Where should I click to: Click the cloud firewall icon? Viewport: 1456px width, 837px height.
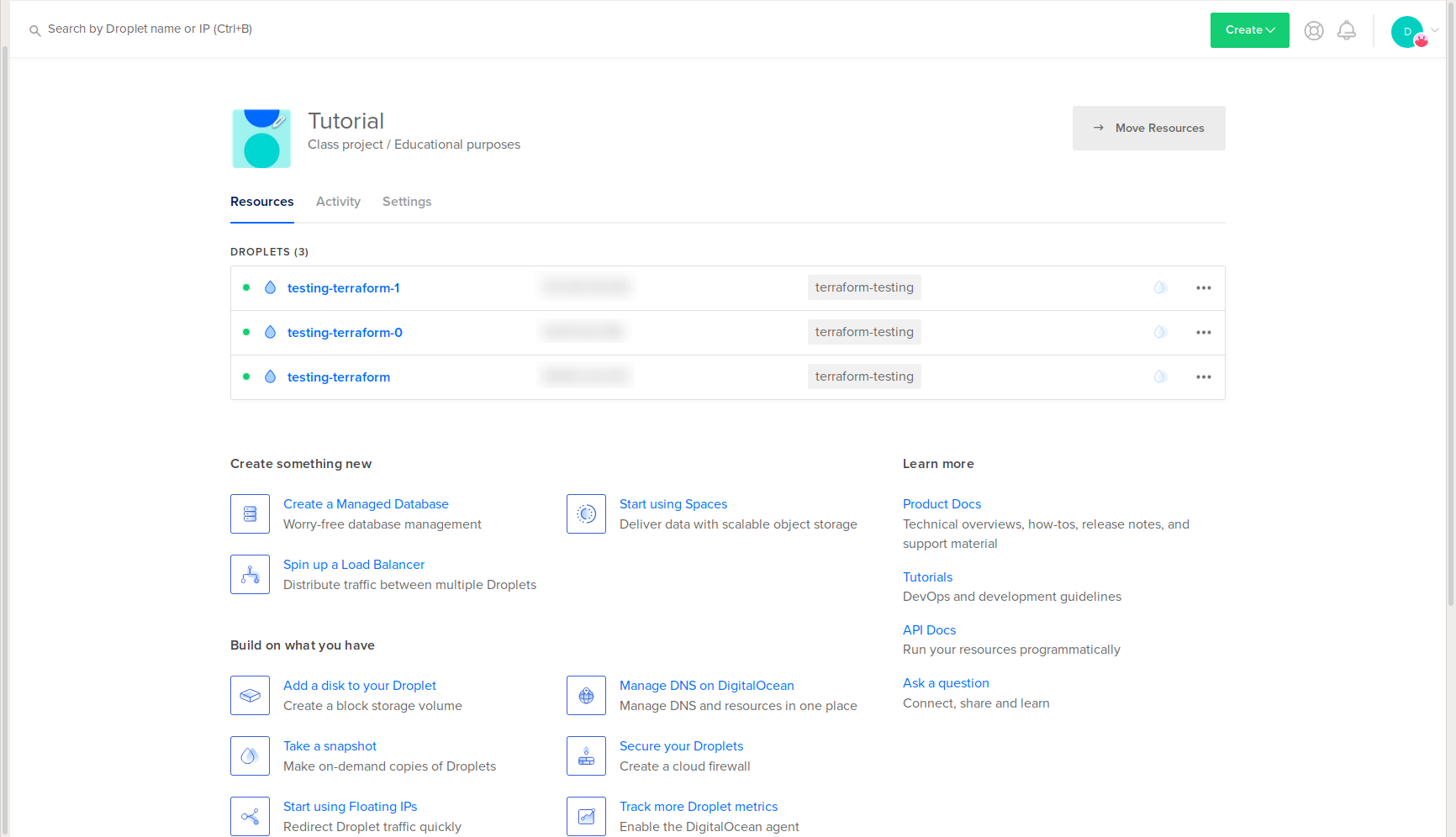(x=586, y=755)
